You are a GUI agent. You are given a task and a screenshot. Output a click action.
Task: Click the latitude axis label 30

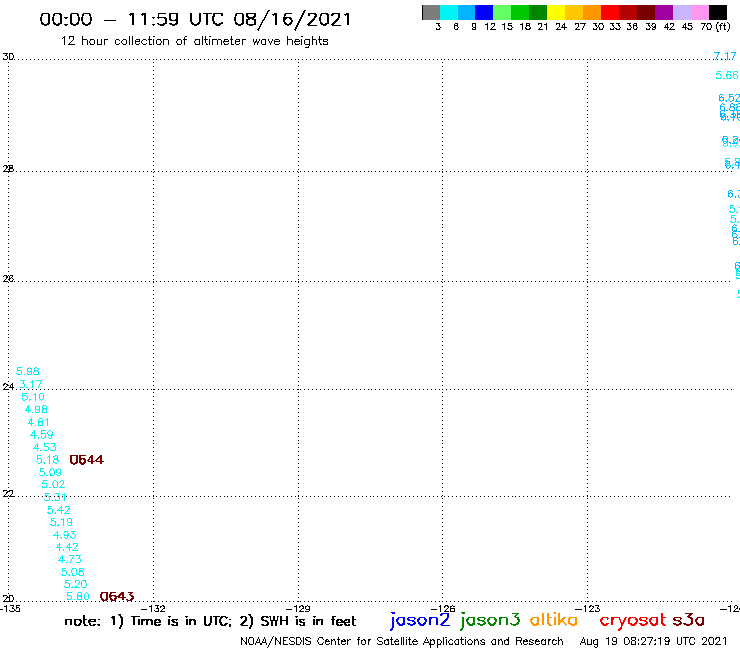coord(8,57)
